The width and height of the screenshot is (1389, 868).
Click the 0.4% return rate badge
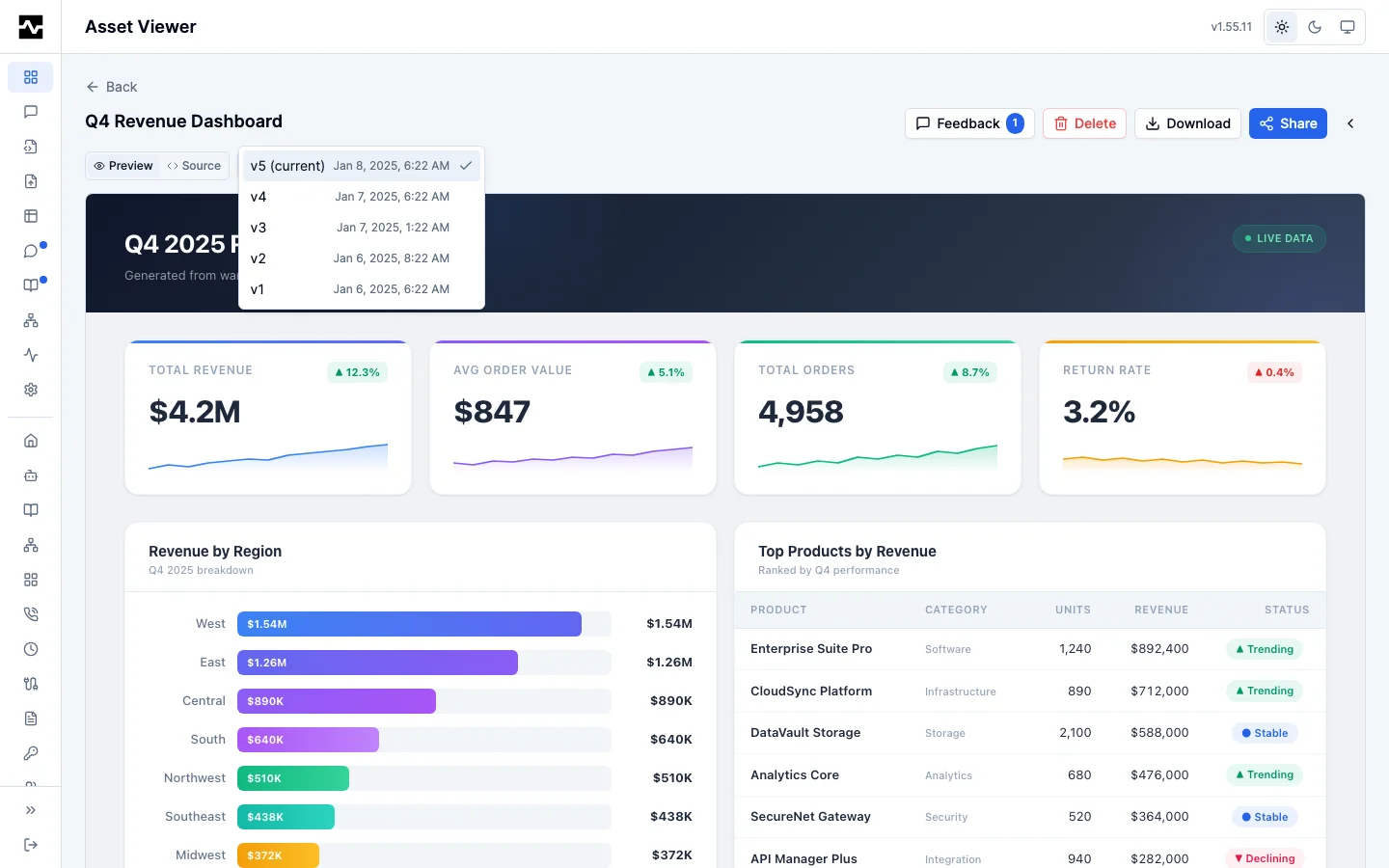(1273, 372)
